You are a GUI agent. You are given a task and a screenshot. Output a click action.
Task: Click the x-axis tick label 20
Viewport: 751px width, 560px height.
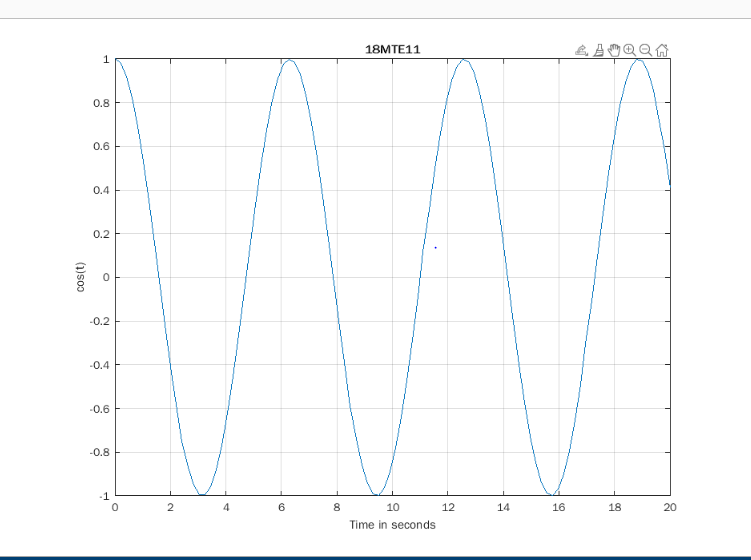pos(670,507)
